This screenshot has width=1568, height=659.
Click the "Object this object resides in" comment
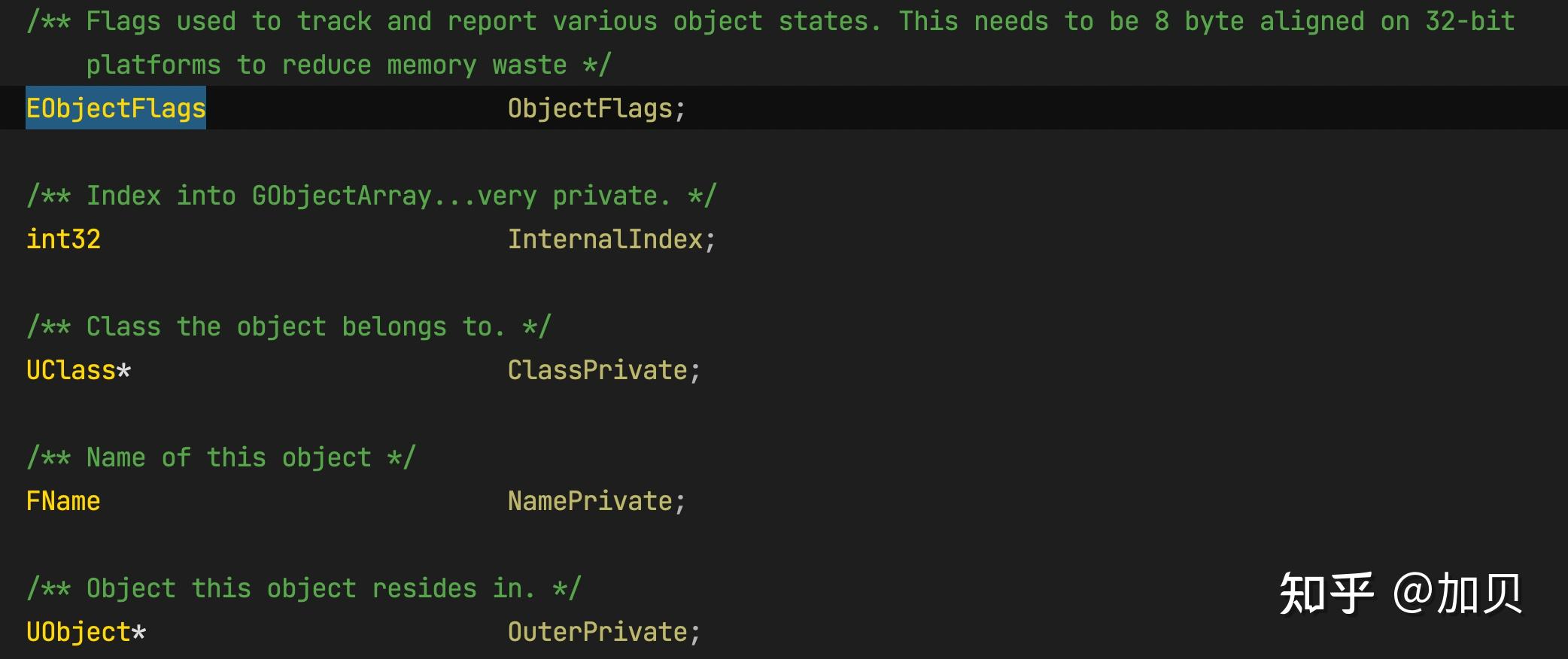coord(304,588)
